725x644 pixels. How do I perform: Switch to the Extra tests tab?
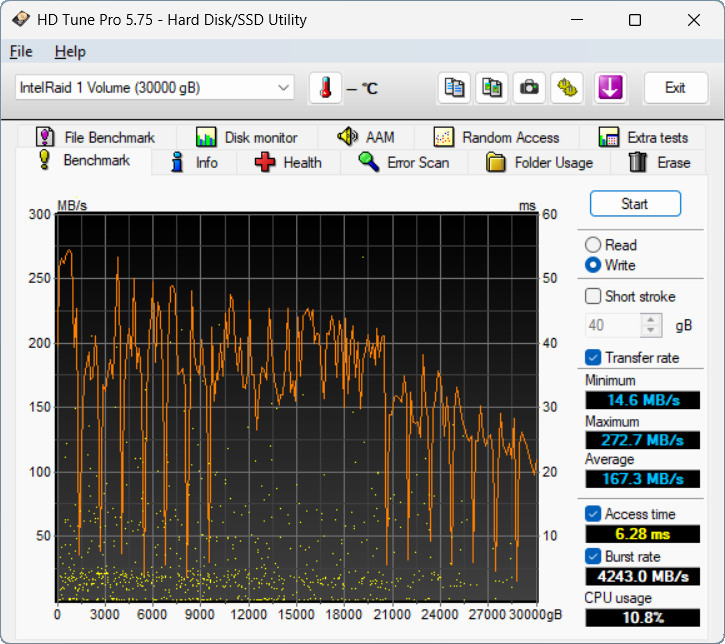tap(643, 137)
